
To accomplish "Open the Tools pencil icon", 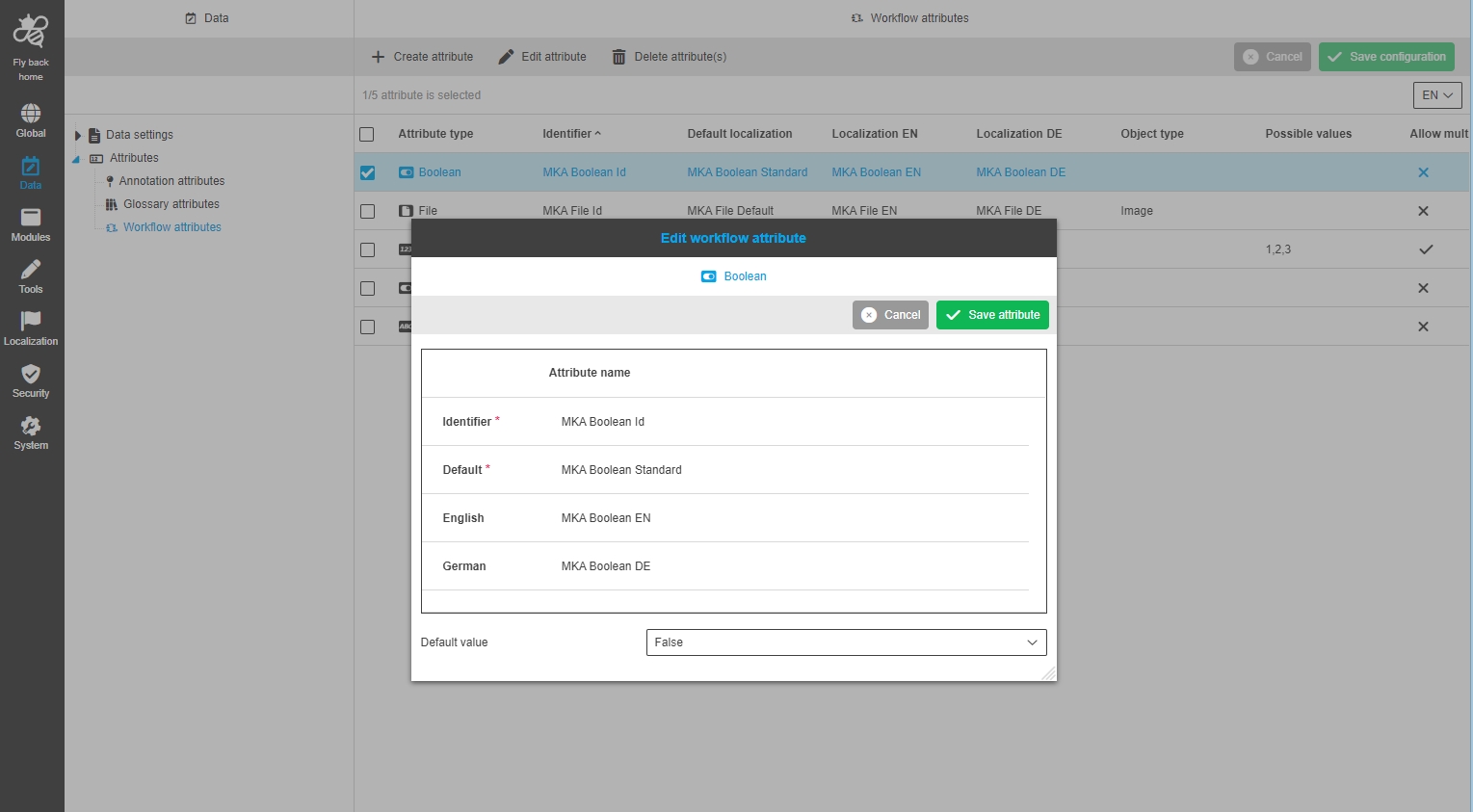I will point(31,269).
